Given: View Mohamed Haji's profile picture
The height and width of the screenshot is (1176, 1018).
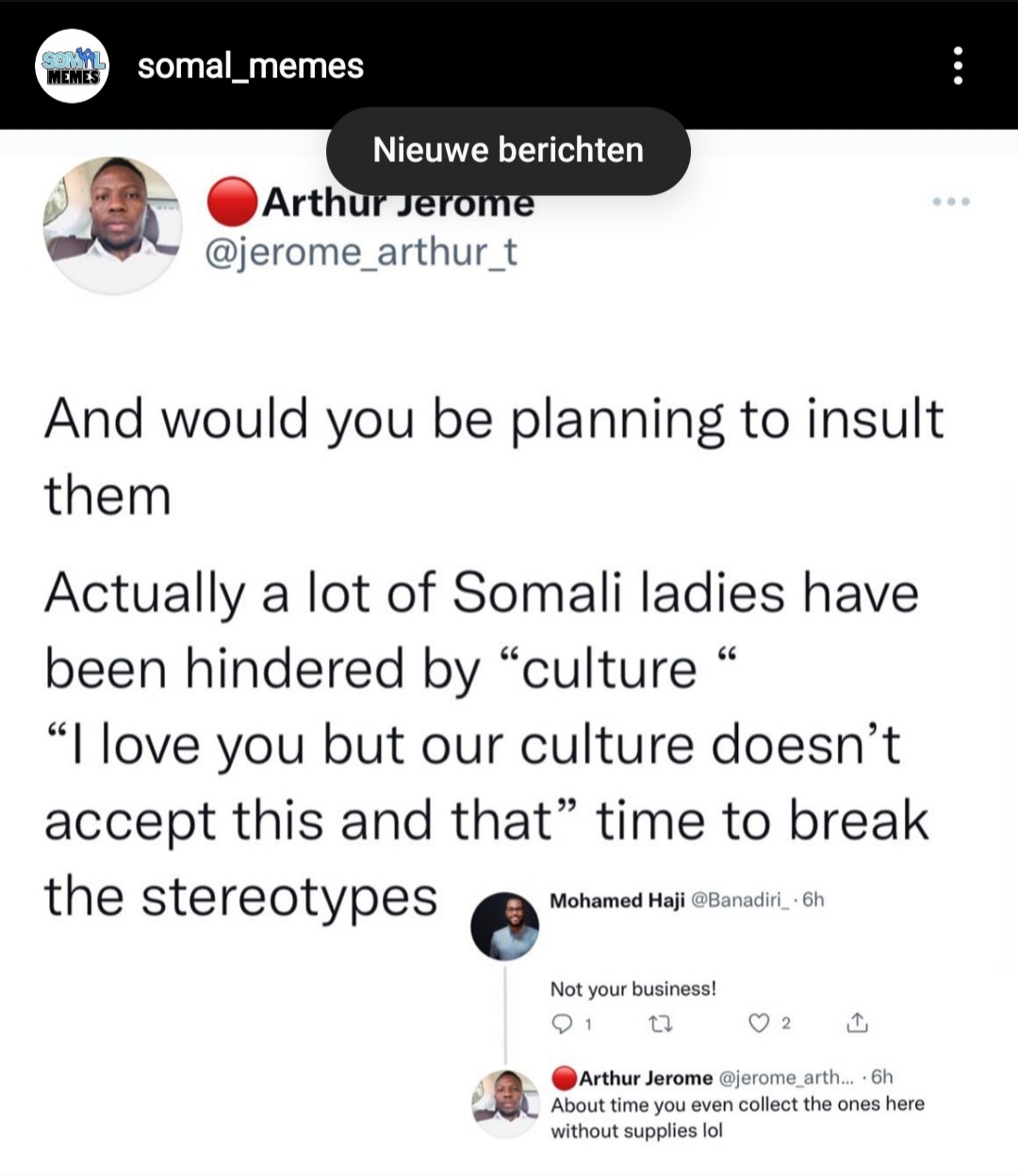Looking at the screenshot, I should (505, 926).
